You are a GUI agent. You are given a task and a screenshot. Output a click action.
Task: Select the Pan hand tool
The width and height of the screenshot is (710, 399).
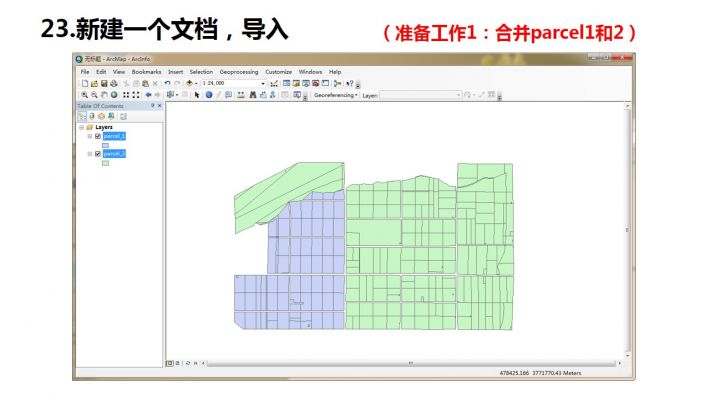[104, 95]
